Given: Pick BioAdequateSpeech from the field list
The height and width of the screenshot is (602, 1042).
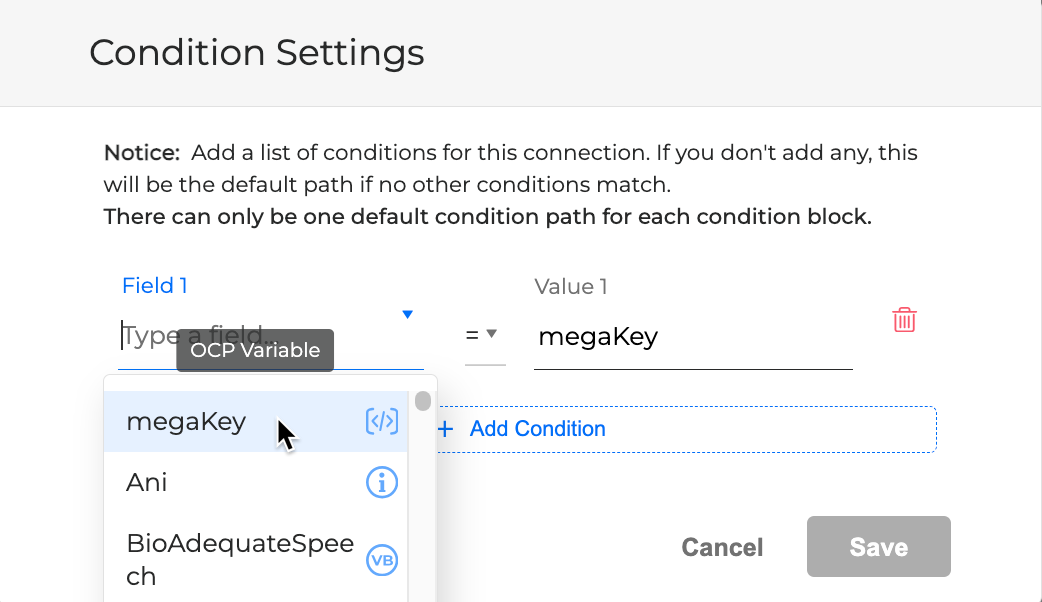Looking at the screenshot, I should 240,560.
